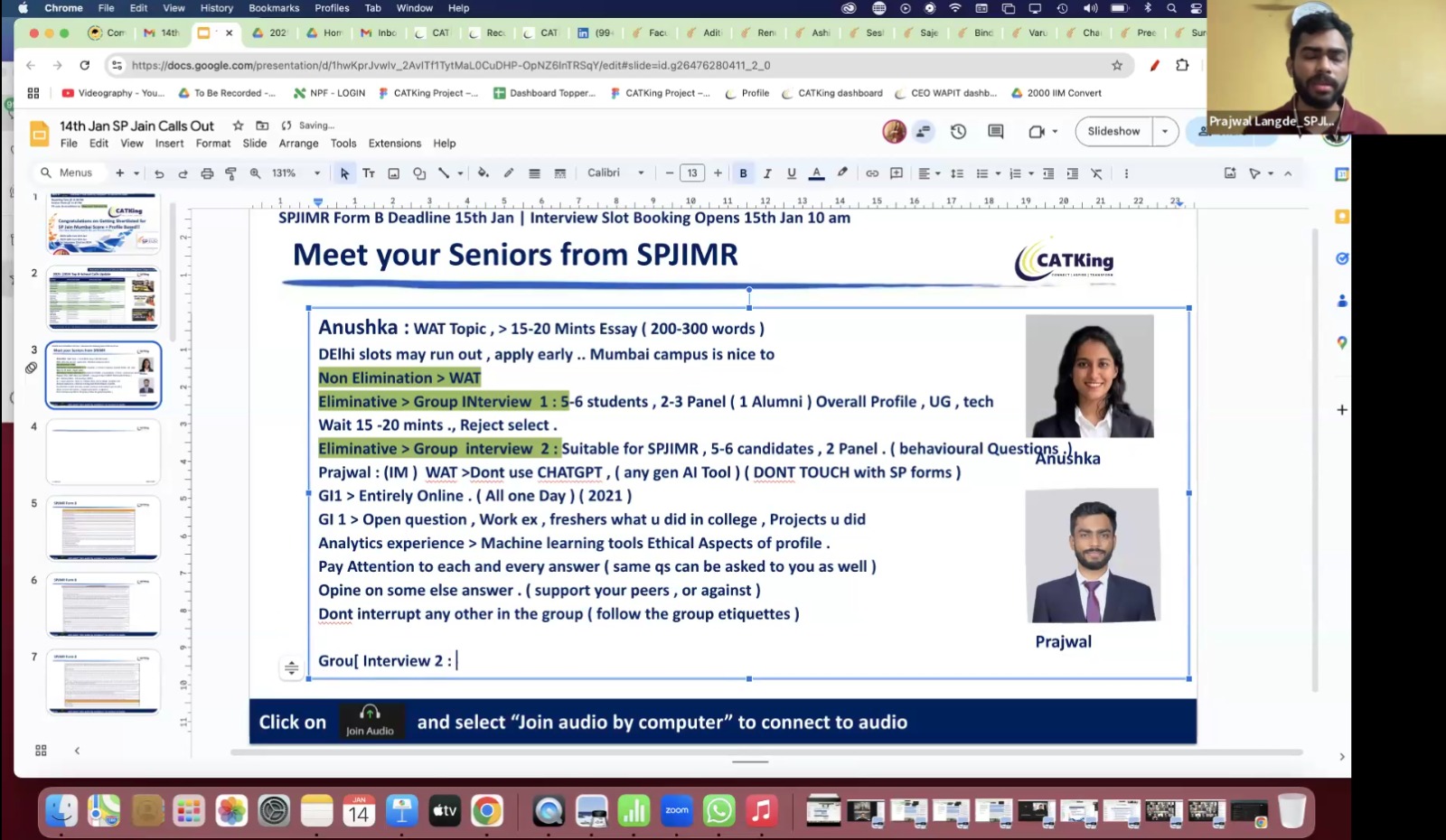Open the Calibri font dropdown

[615, 173]
